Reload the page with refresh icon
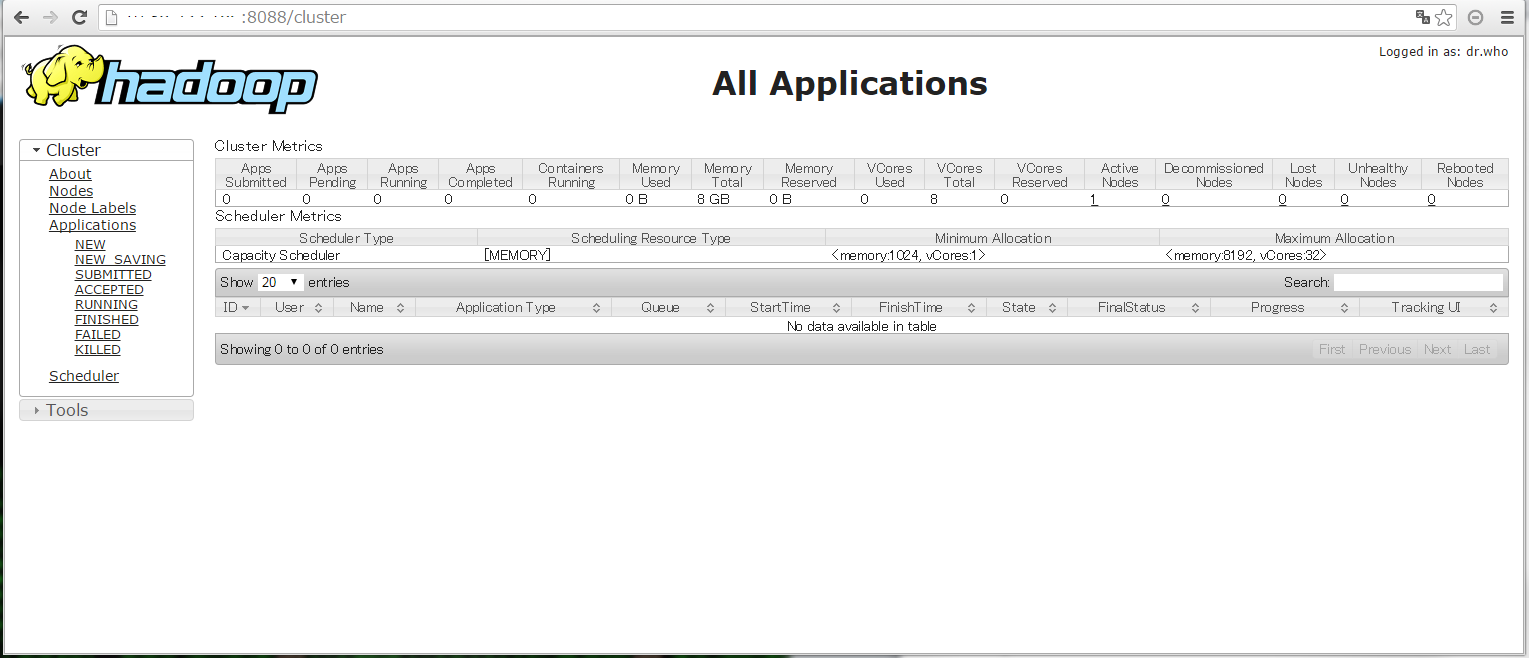This screenshot has width=1529, height=658. tap(79, 17)
